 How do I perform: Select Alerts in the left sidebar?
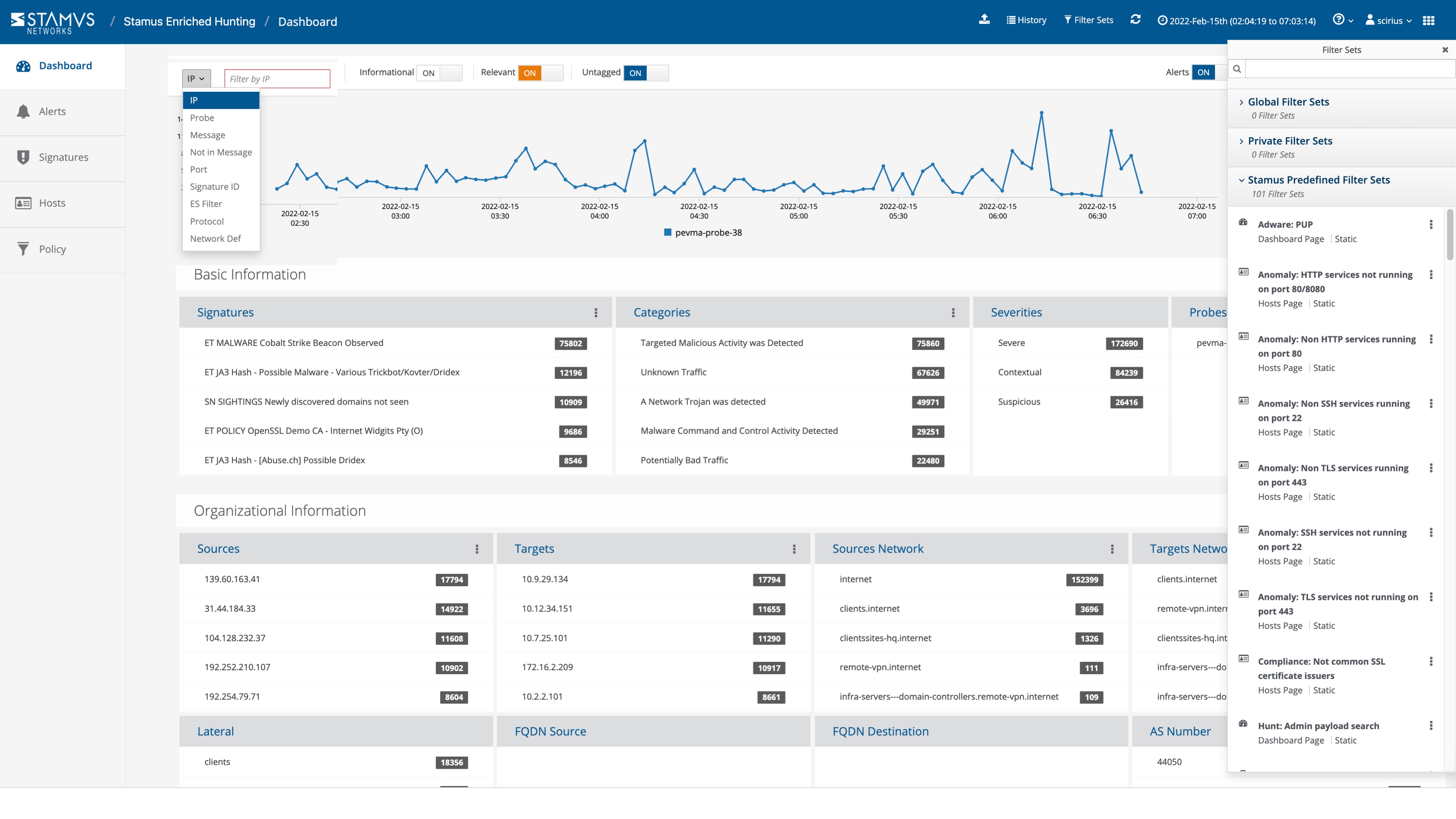[52, 111]
